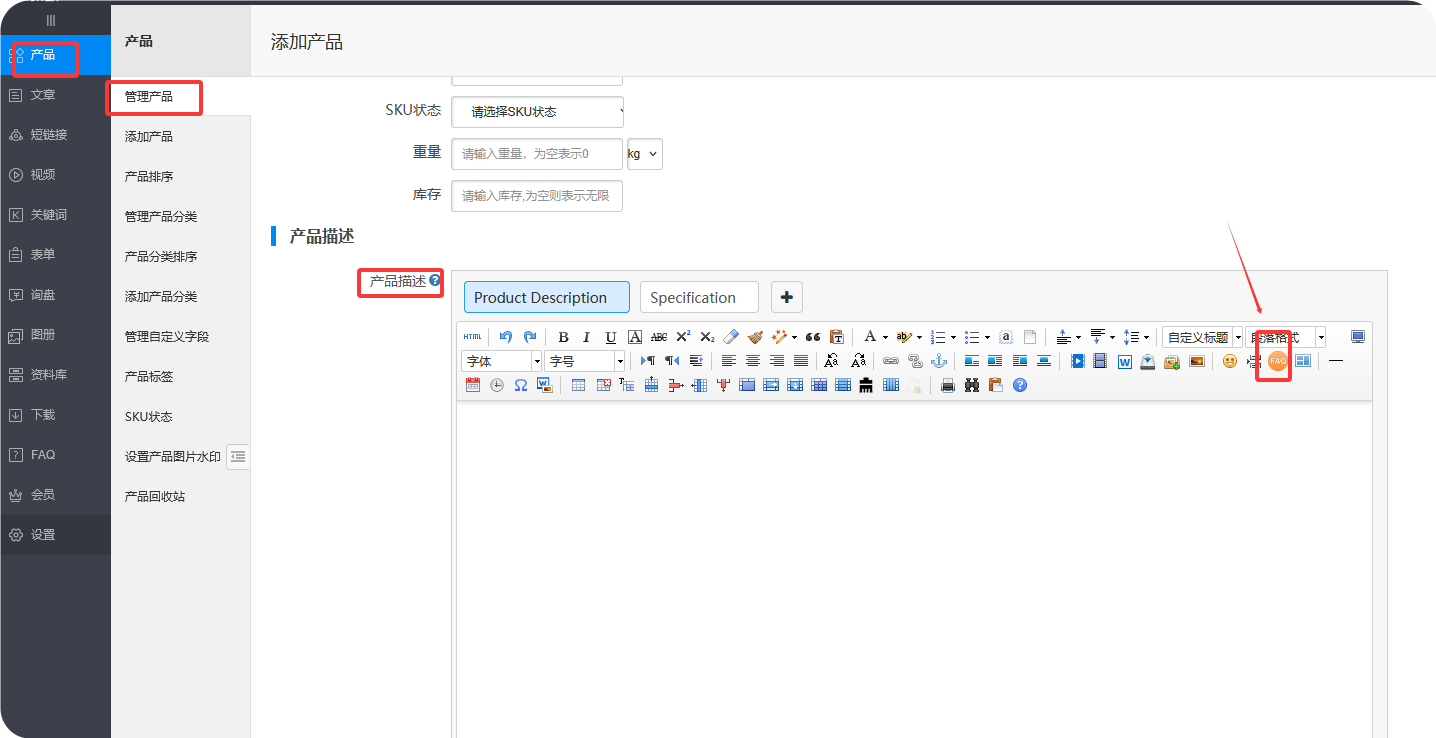Open the kg weight unit dropdown
This screenshot has height=738, width=1436.
[644, 154]
